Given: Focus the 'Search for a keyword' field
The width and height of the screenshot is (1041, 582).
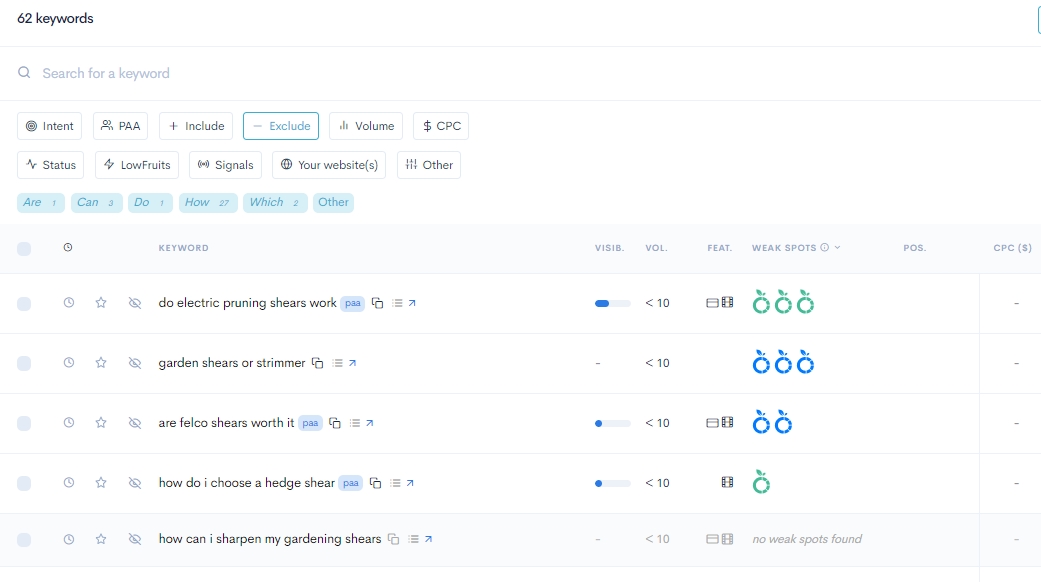Looking at the screenshot, I should click(518, 73).
